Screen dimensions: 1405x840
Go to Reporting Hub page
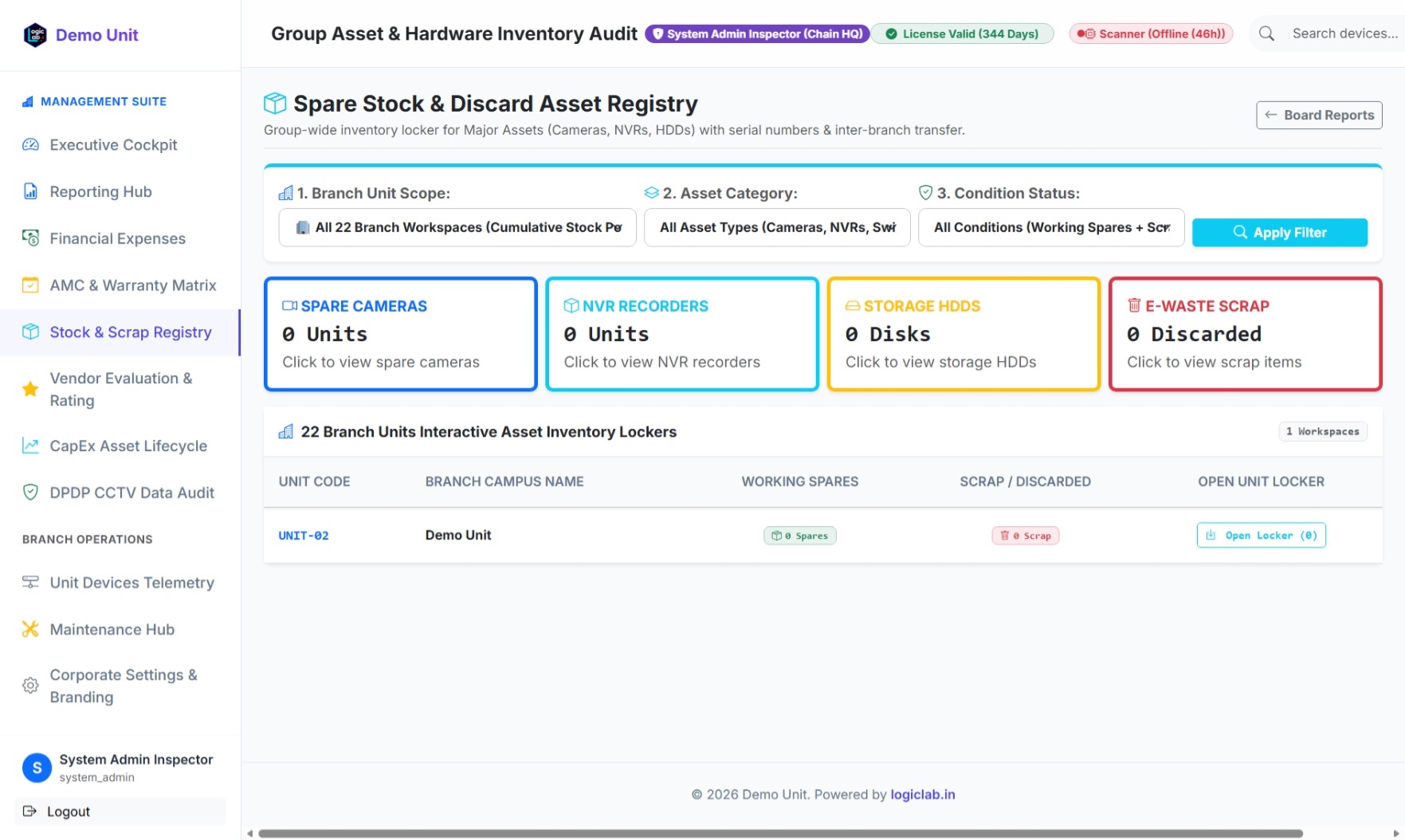click(x=120, y=191)
